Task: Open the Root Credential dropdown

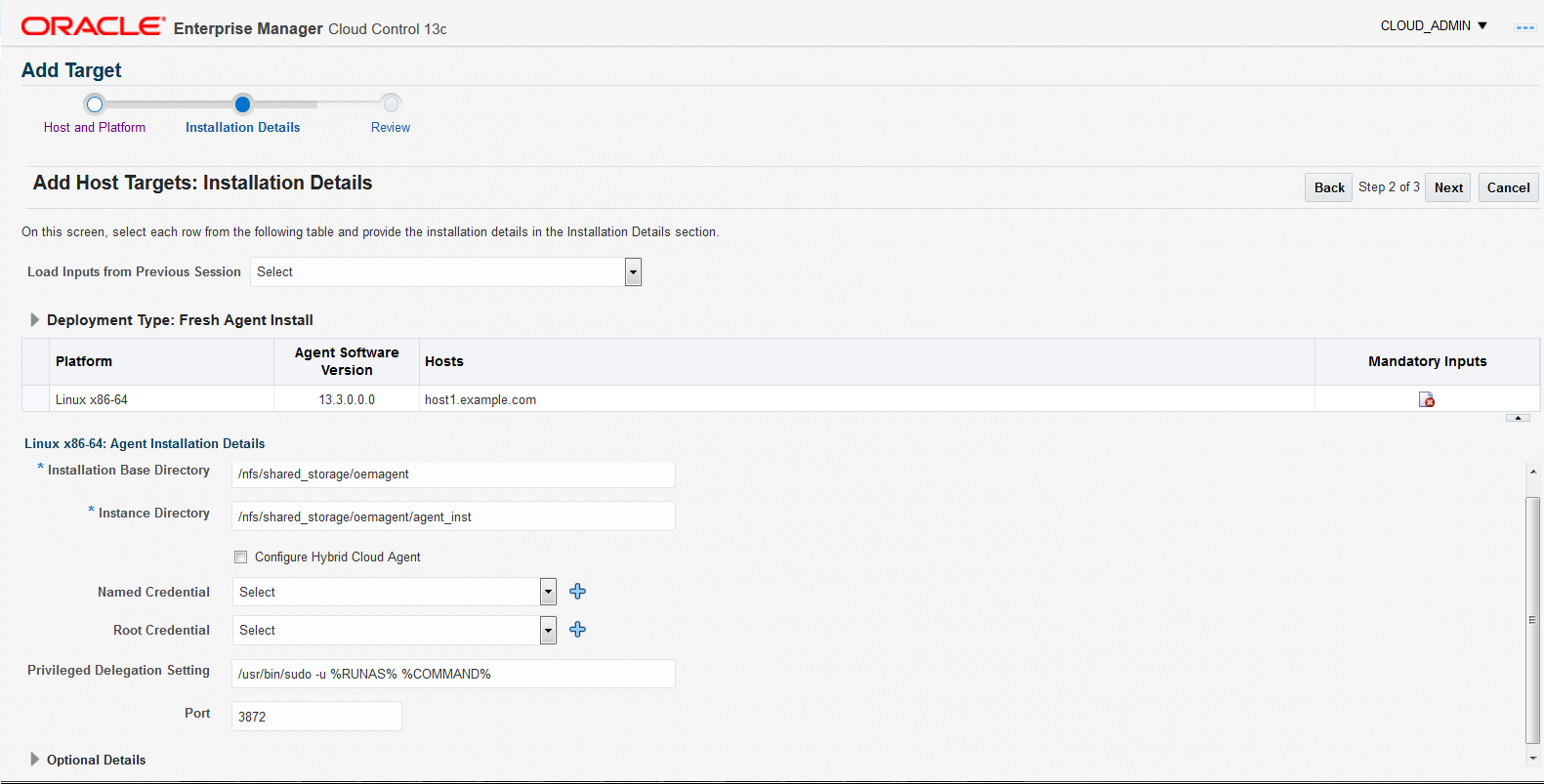Action: (x=548, y=631)
